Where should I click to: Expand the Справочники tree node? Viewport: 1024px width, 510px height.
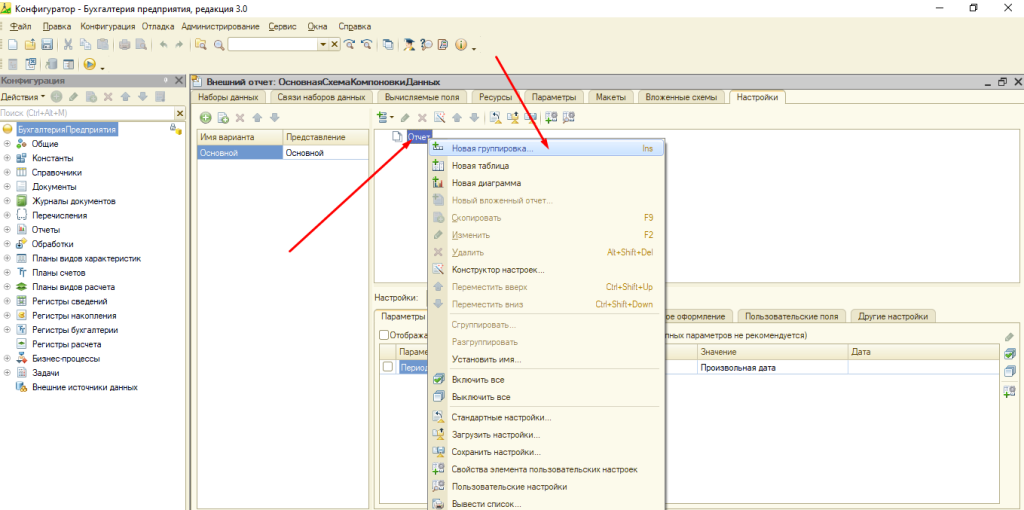[x=7, y=172]
